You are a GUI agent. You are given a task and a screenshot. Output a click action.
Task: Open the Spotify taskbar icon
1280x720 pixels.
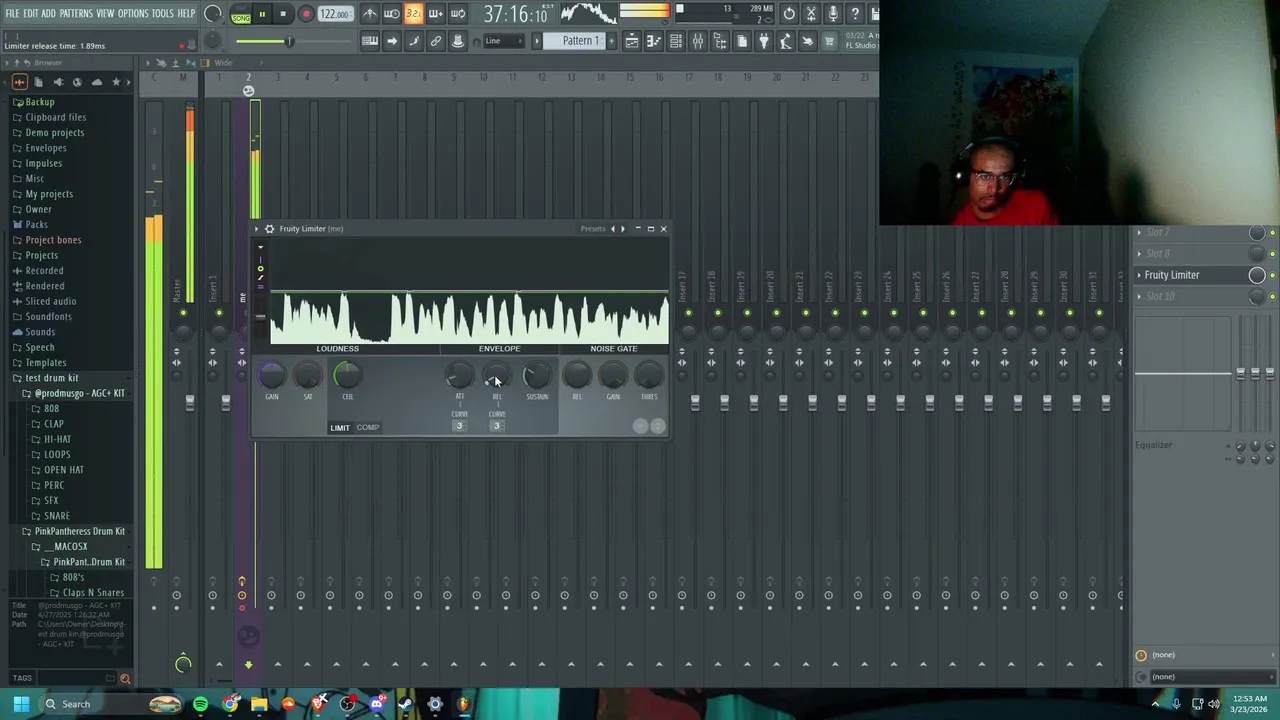201,704
